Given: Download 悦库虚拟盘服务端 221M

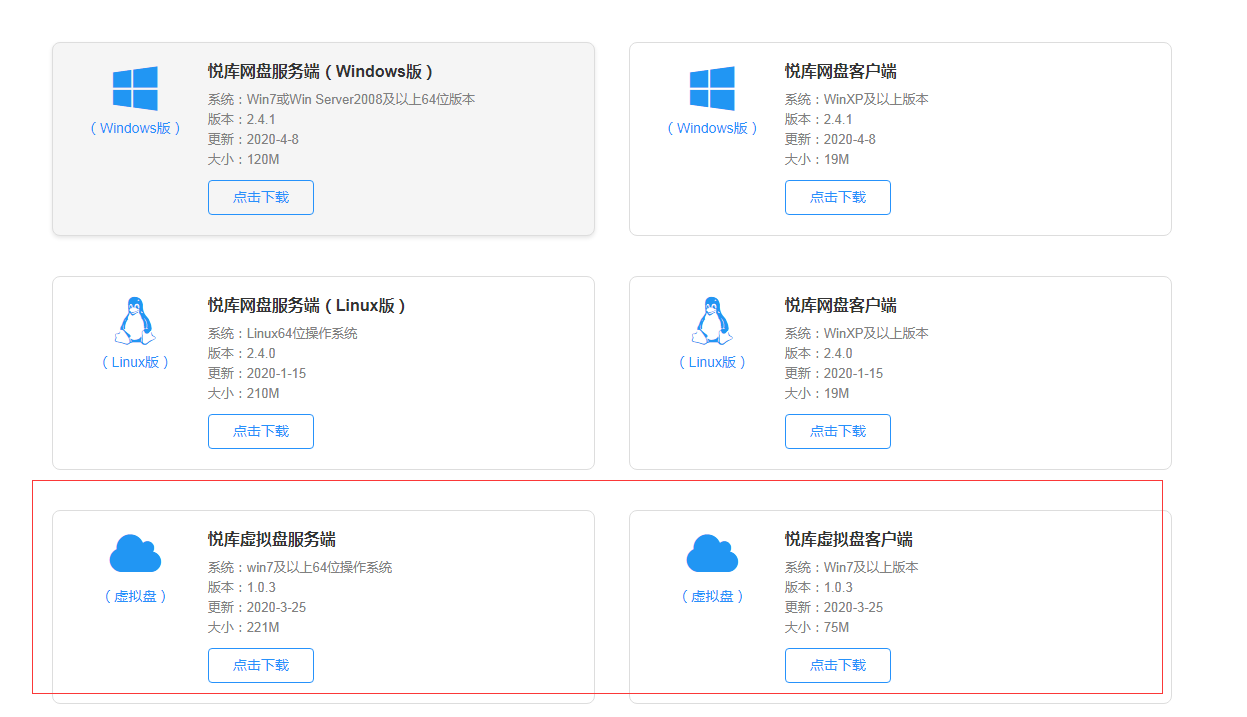Looking at the screenshot, I should 261,665.
